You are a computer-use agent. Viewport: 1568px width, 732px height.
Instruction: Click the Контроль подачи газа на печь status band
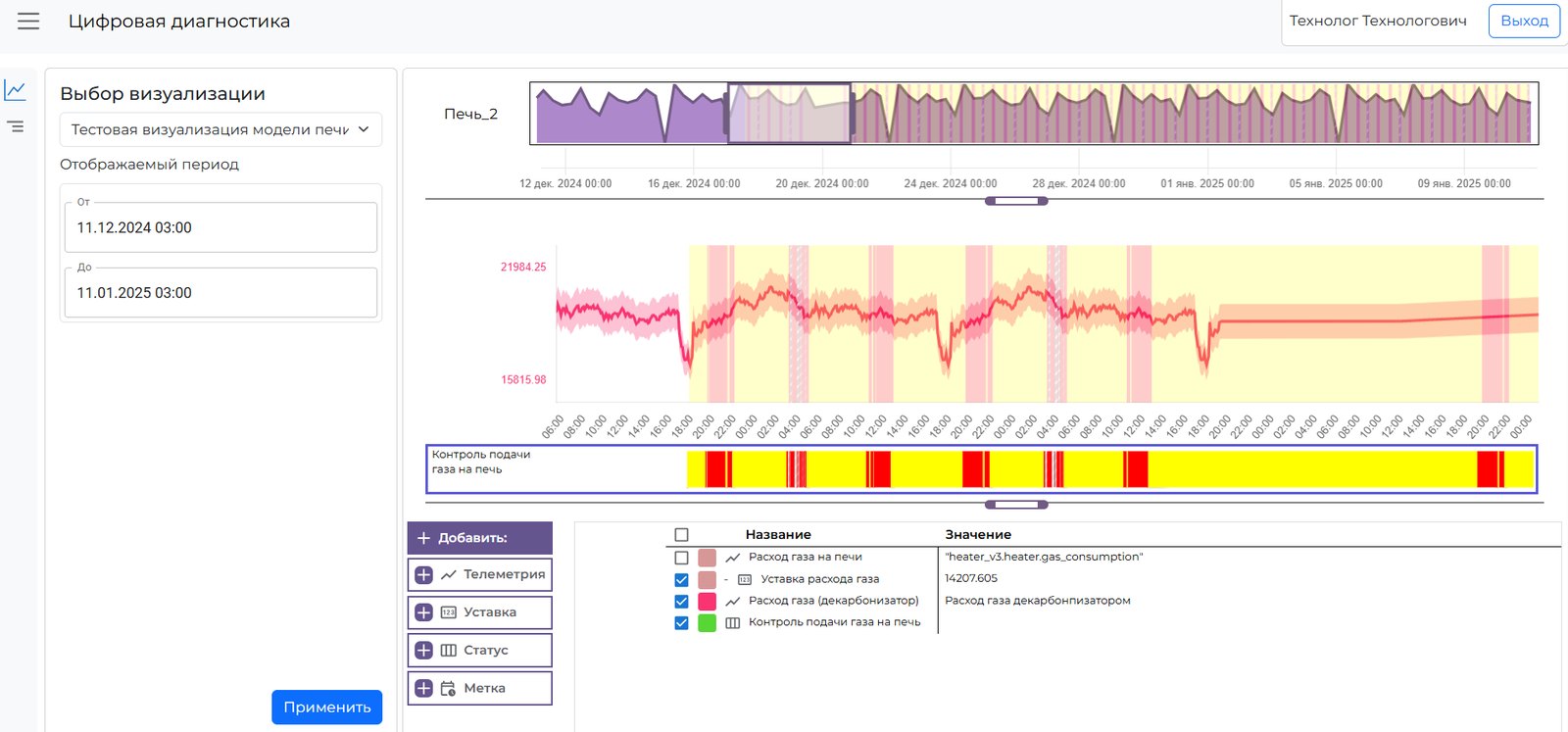point(982,469)
